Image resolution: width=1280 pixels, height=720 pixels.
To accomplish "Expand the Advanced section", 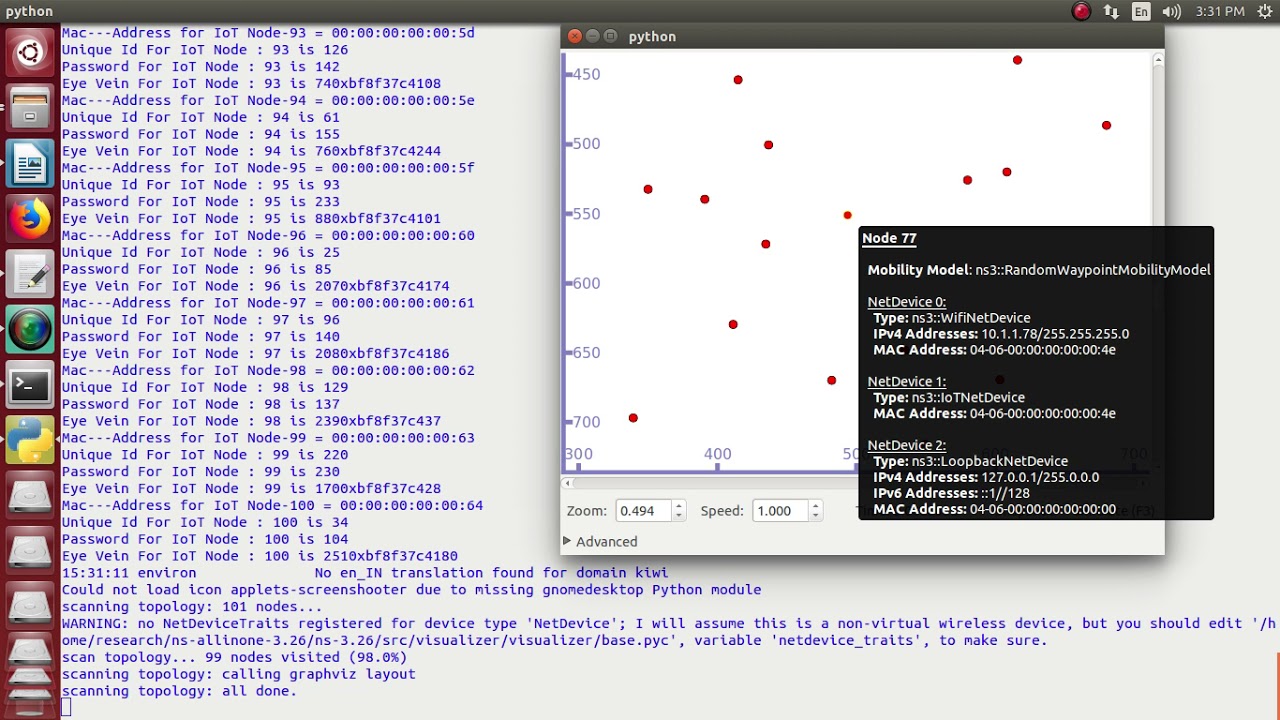I will (600, 541).
